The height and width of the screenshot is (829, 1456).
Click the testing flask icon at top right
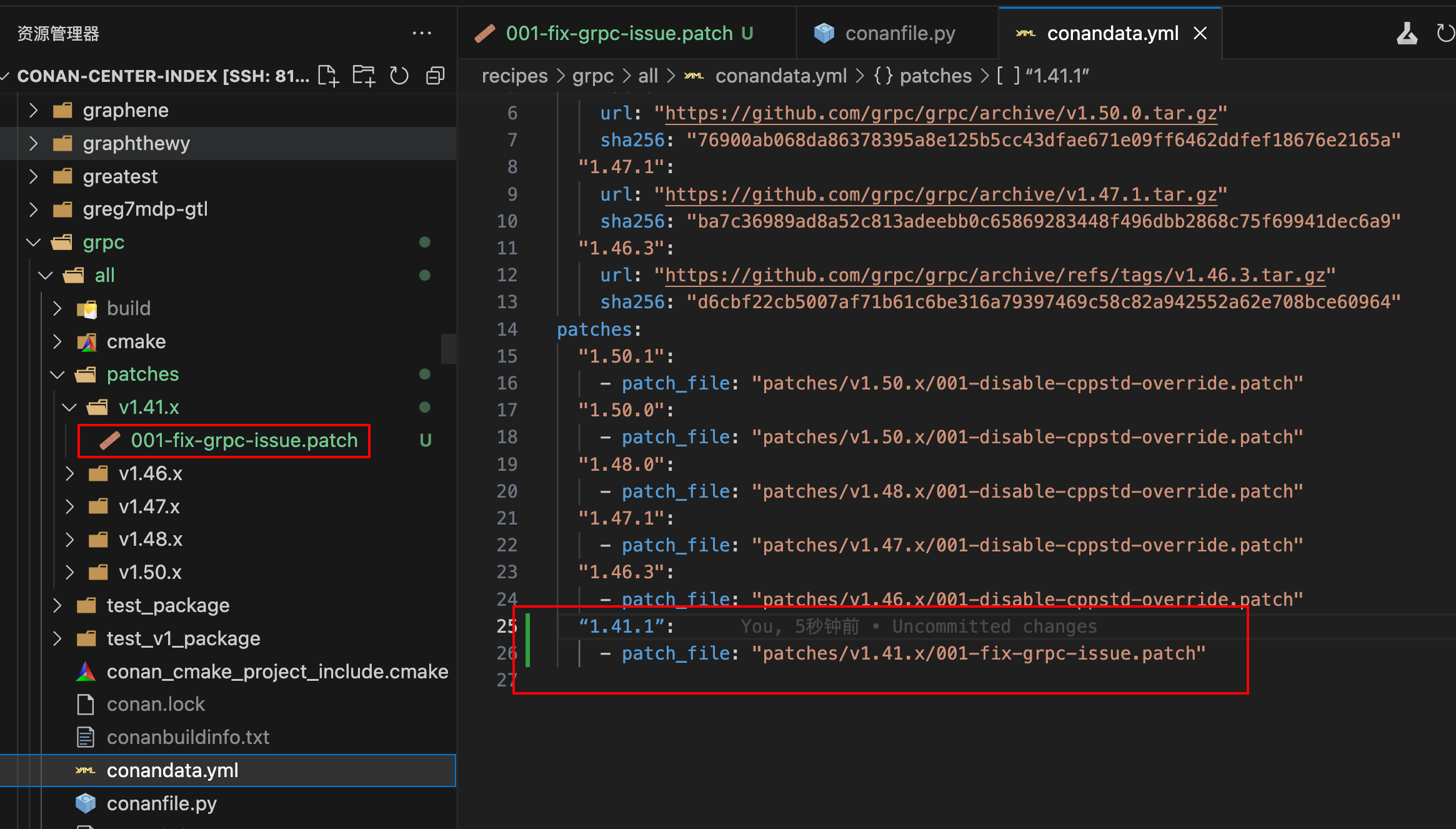tap(1407, 33)
